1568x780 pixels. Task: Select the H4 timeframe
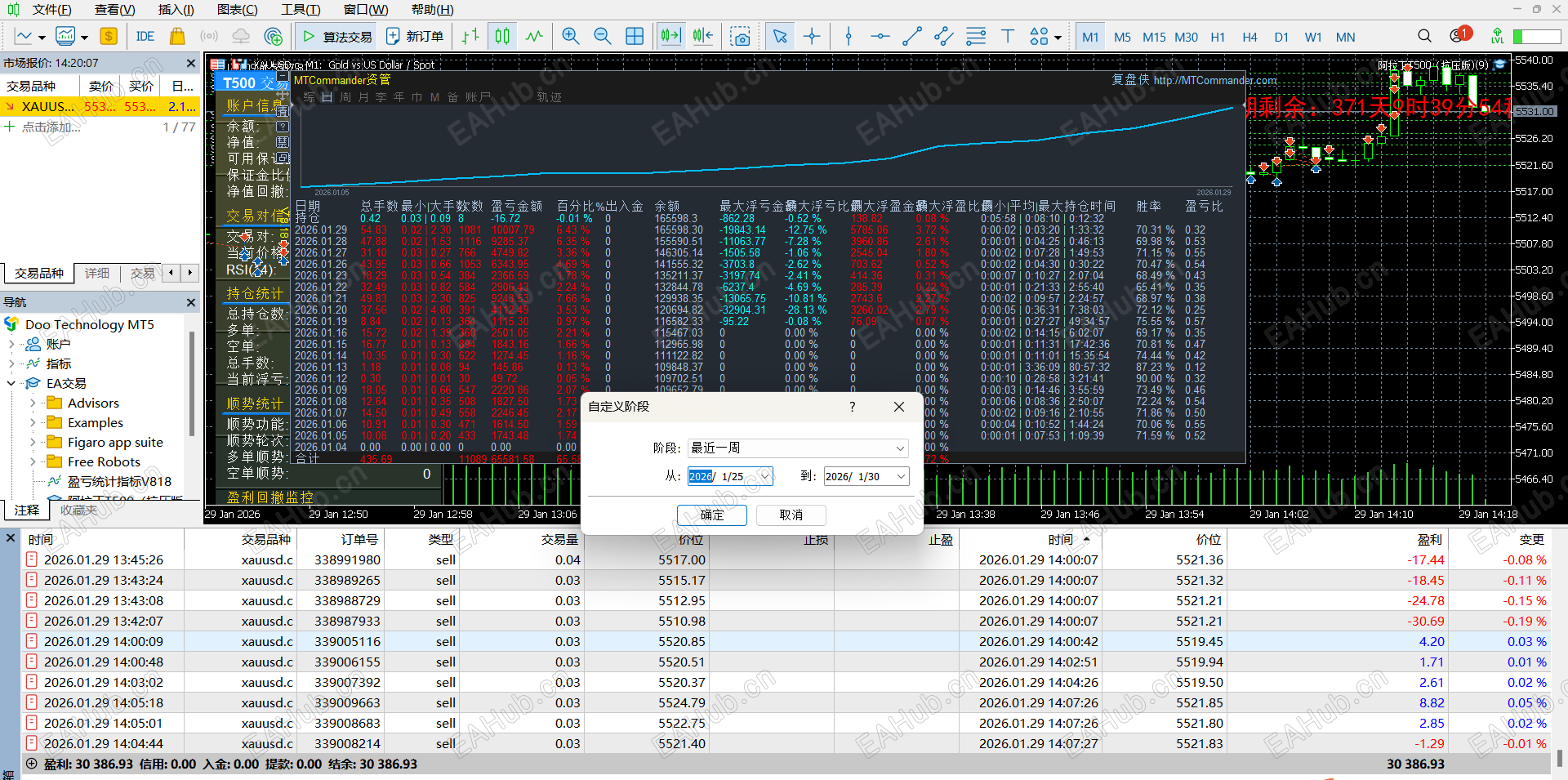coord(1249,37)
